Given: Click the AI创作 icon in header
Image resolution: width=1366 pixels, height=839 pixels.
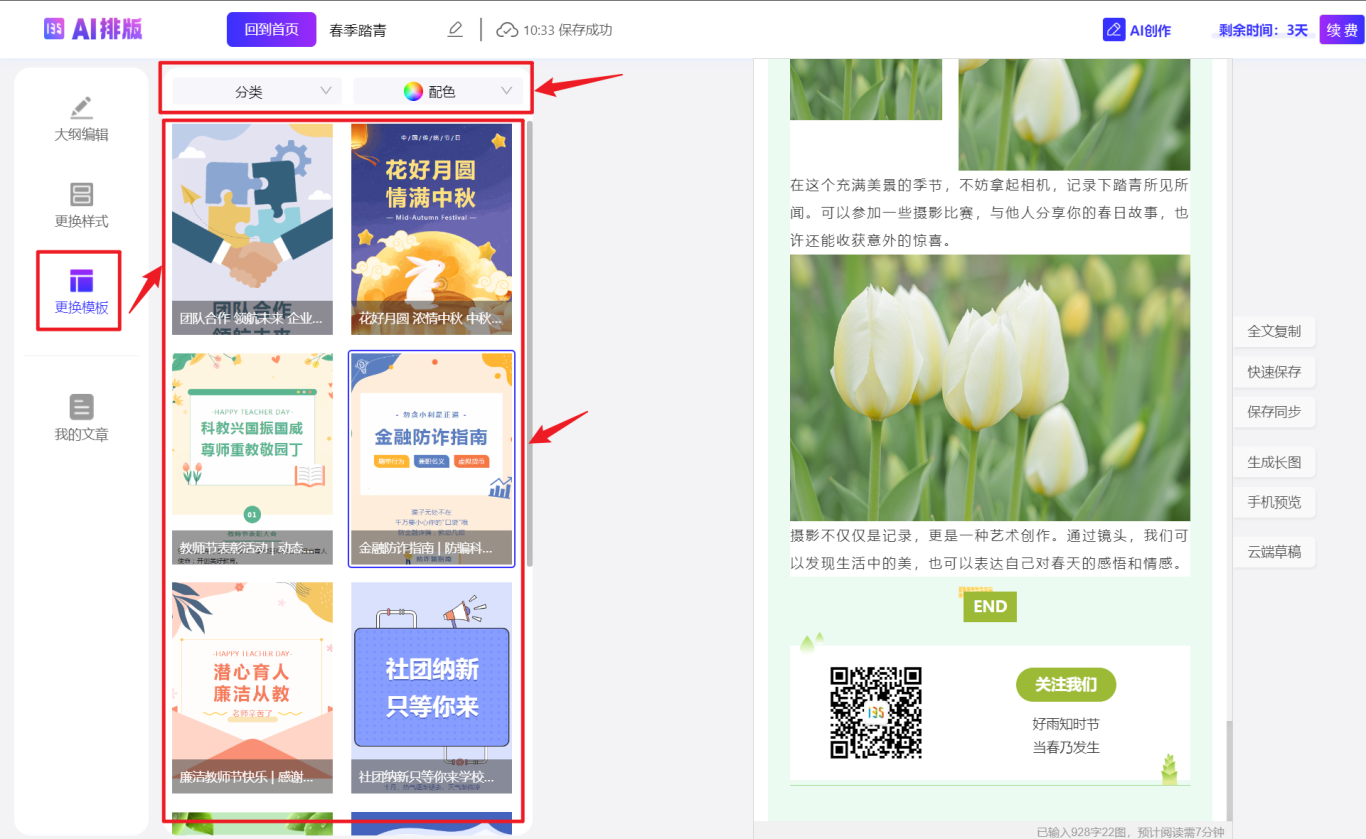Looking at the screenshot, I should click(x=1114, y=30).
